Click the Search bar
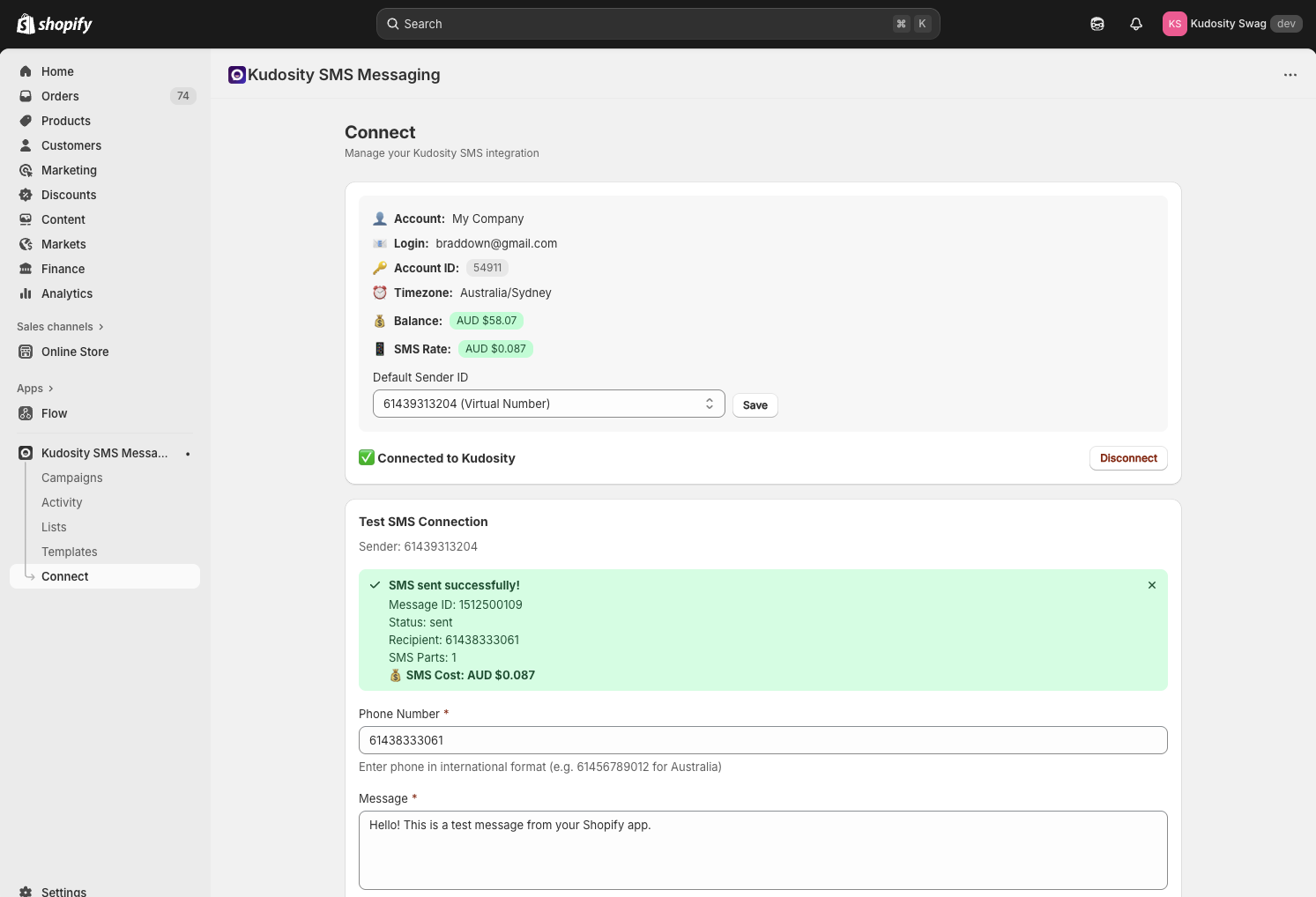This screenshot has width=1316, height=897. click(x=658, y=24)
